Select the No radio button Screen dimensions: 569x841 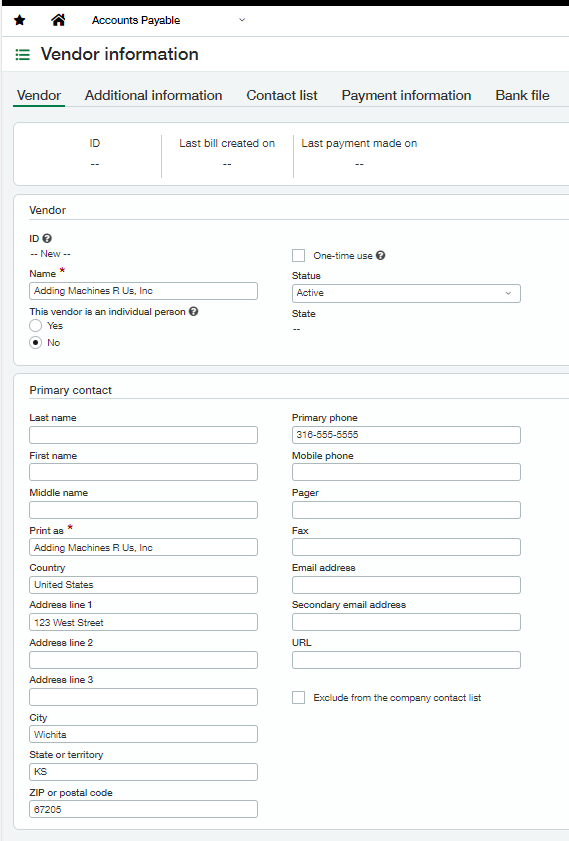[35, 342]
